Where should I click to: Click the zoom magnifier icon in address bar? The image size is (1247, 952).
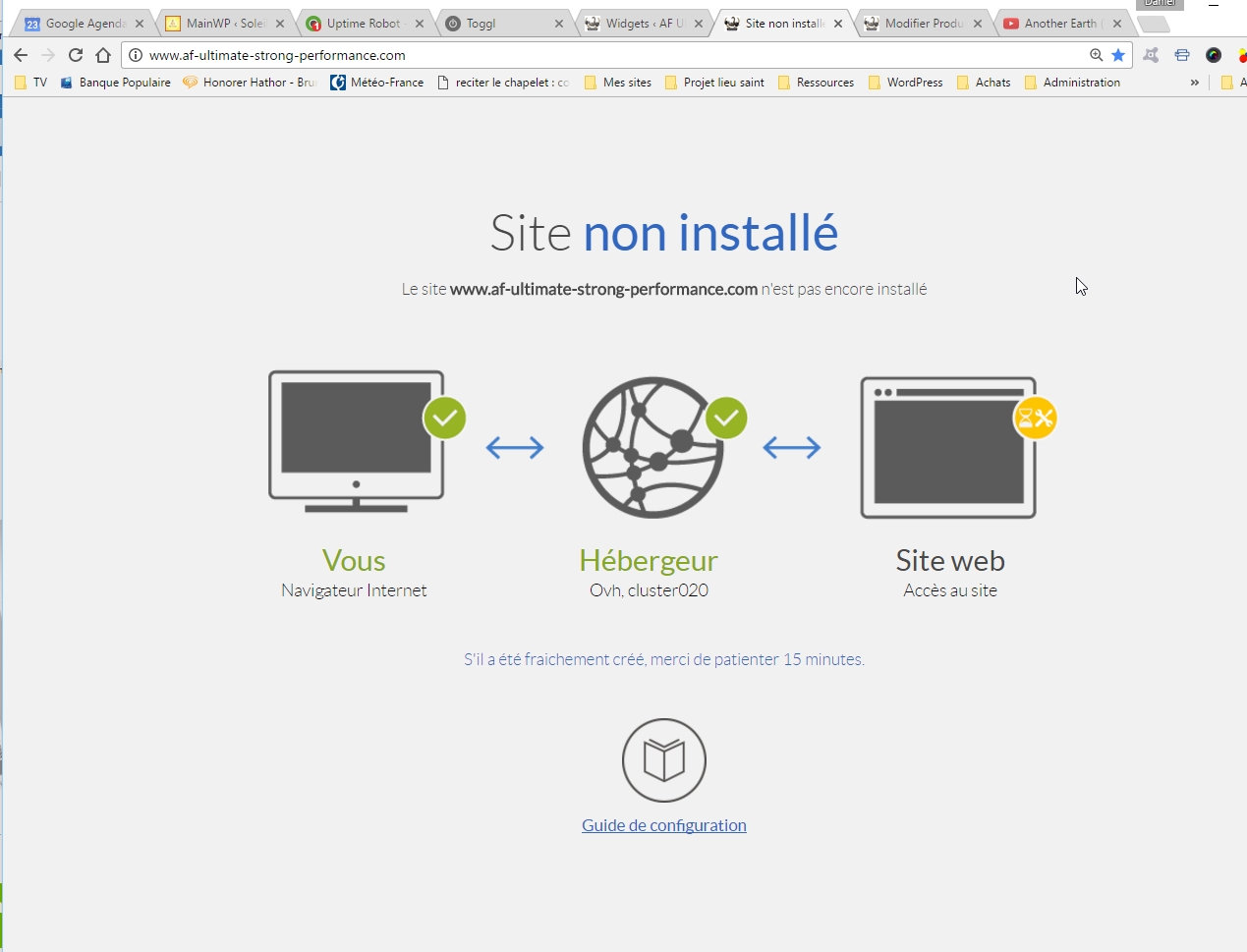[x=1097, y=55]
